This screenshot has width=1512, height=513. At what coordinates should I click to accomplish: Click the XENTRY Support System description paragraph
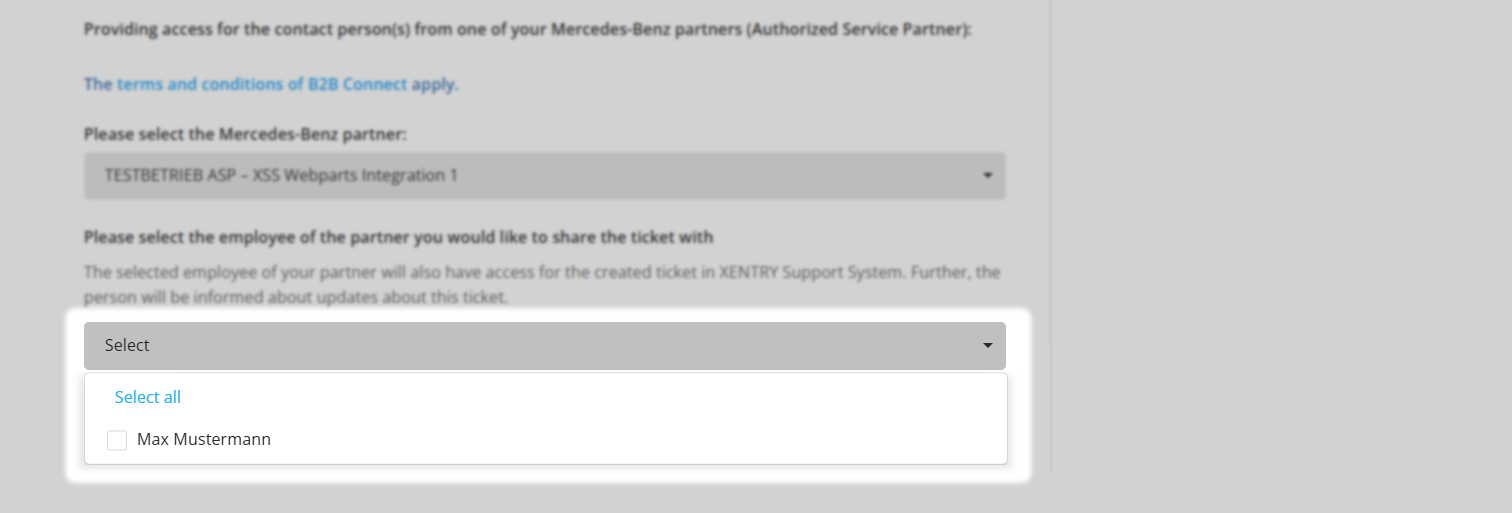click(x=542, y=285)
